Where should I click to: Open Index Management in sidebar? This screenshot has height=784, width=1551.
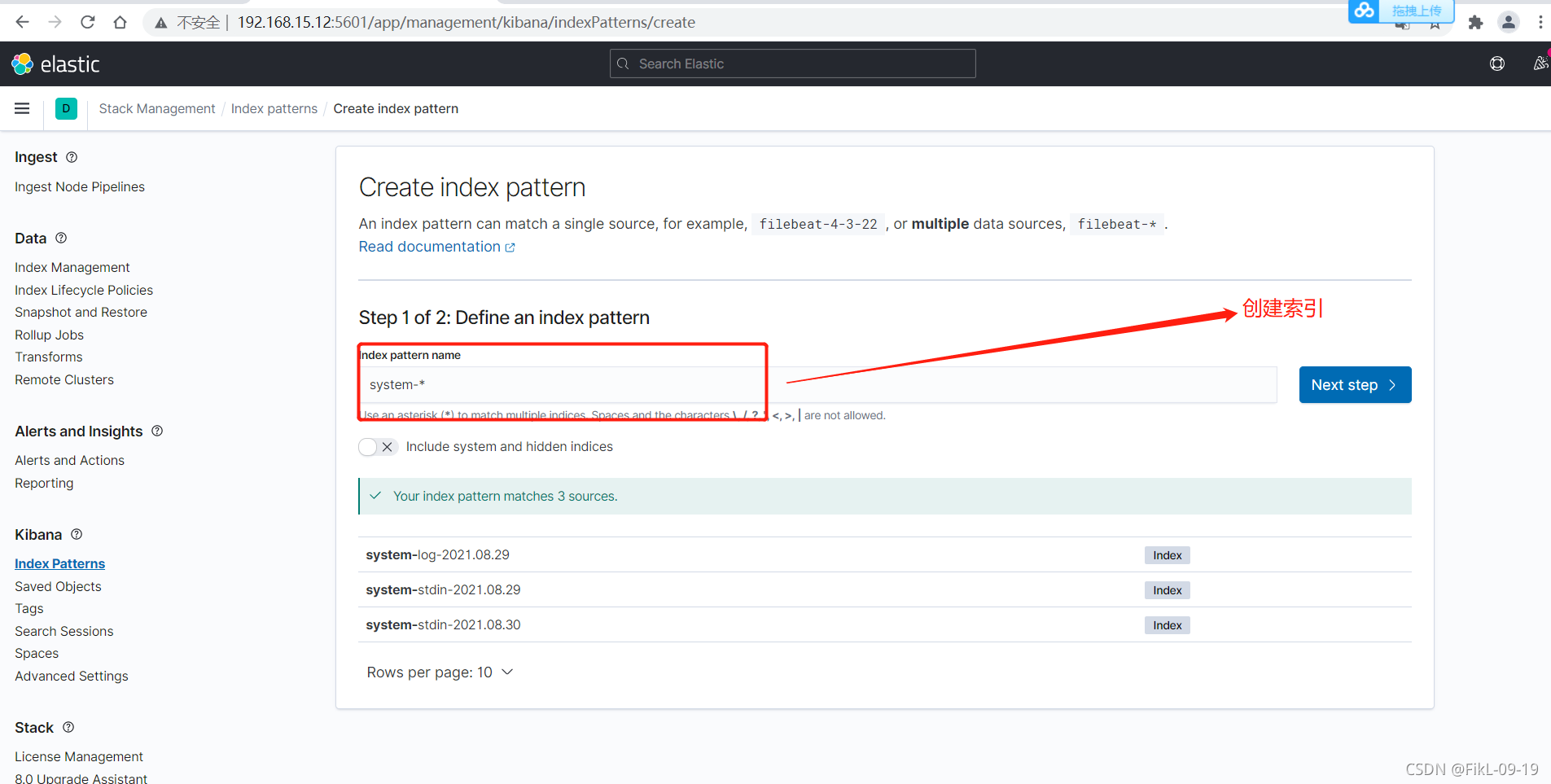72,267
